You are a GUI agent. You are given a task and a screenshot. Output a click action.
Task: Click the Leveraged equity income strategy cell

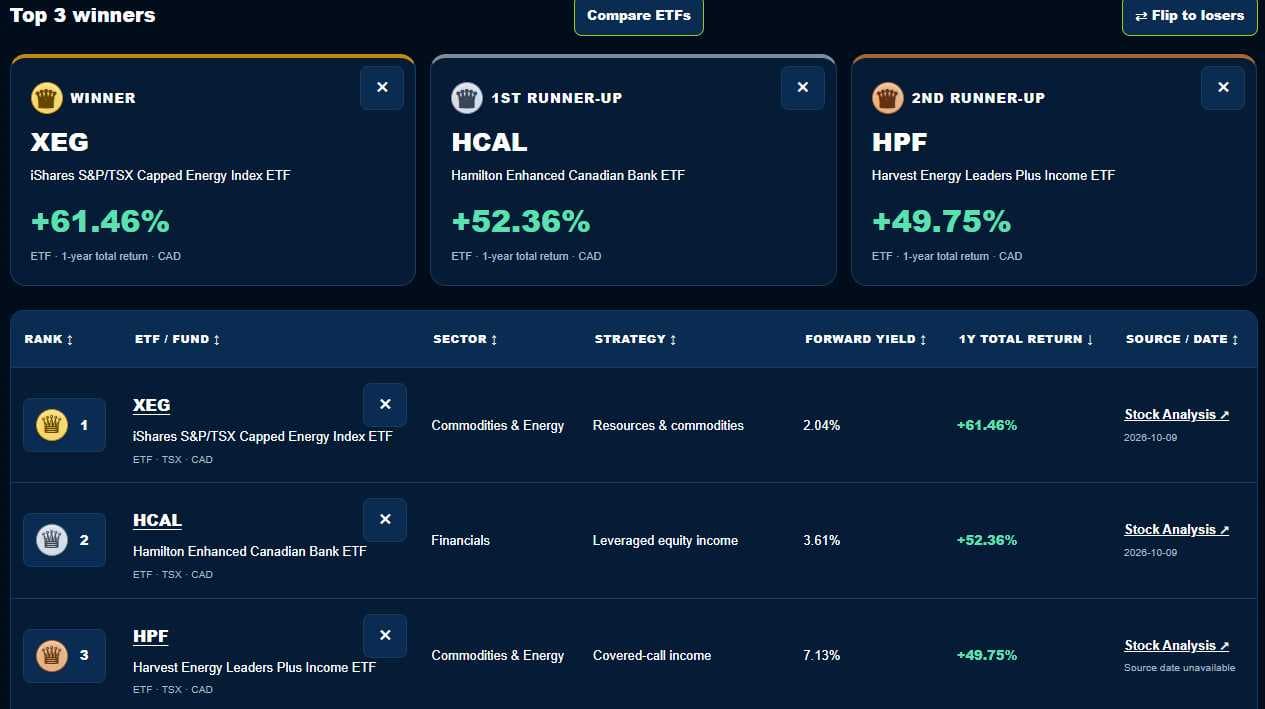pyautogui.click(x=665, y=540)
